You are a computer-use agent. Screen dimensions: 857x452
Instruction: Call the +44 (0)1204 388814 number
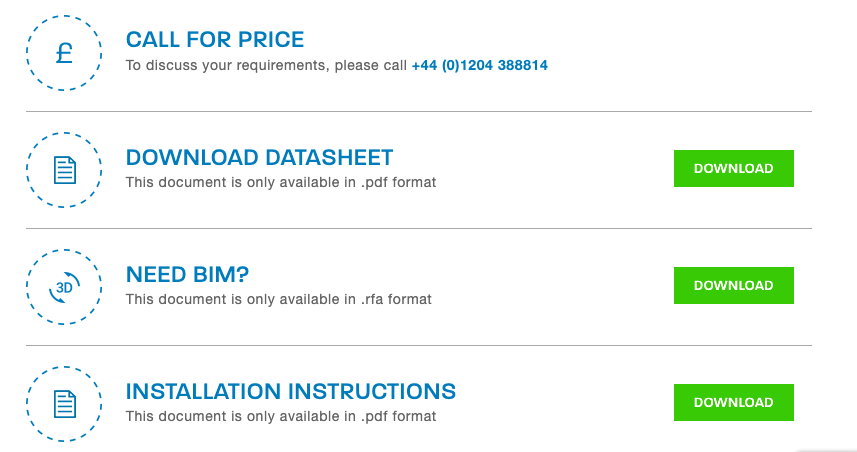point(479,65)
